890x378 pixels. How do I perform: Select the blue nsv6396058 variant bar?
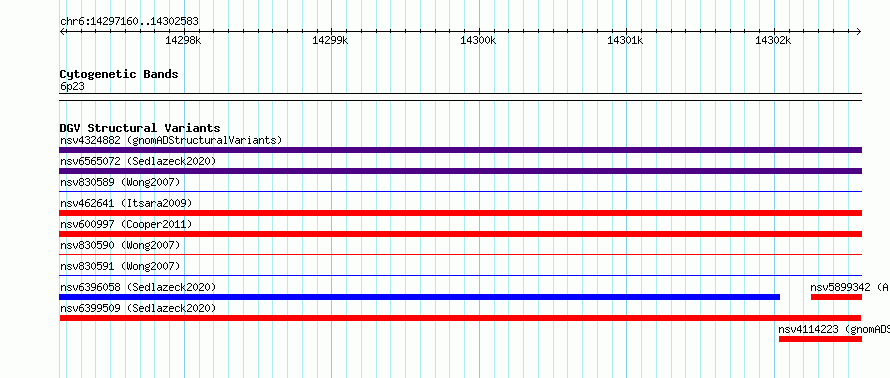pyautogui.click(x=419, y=297)
